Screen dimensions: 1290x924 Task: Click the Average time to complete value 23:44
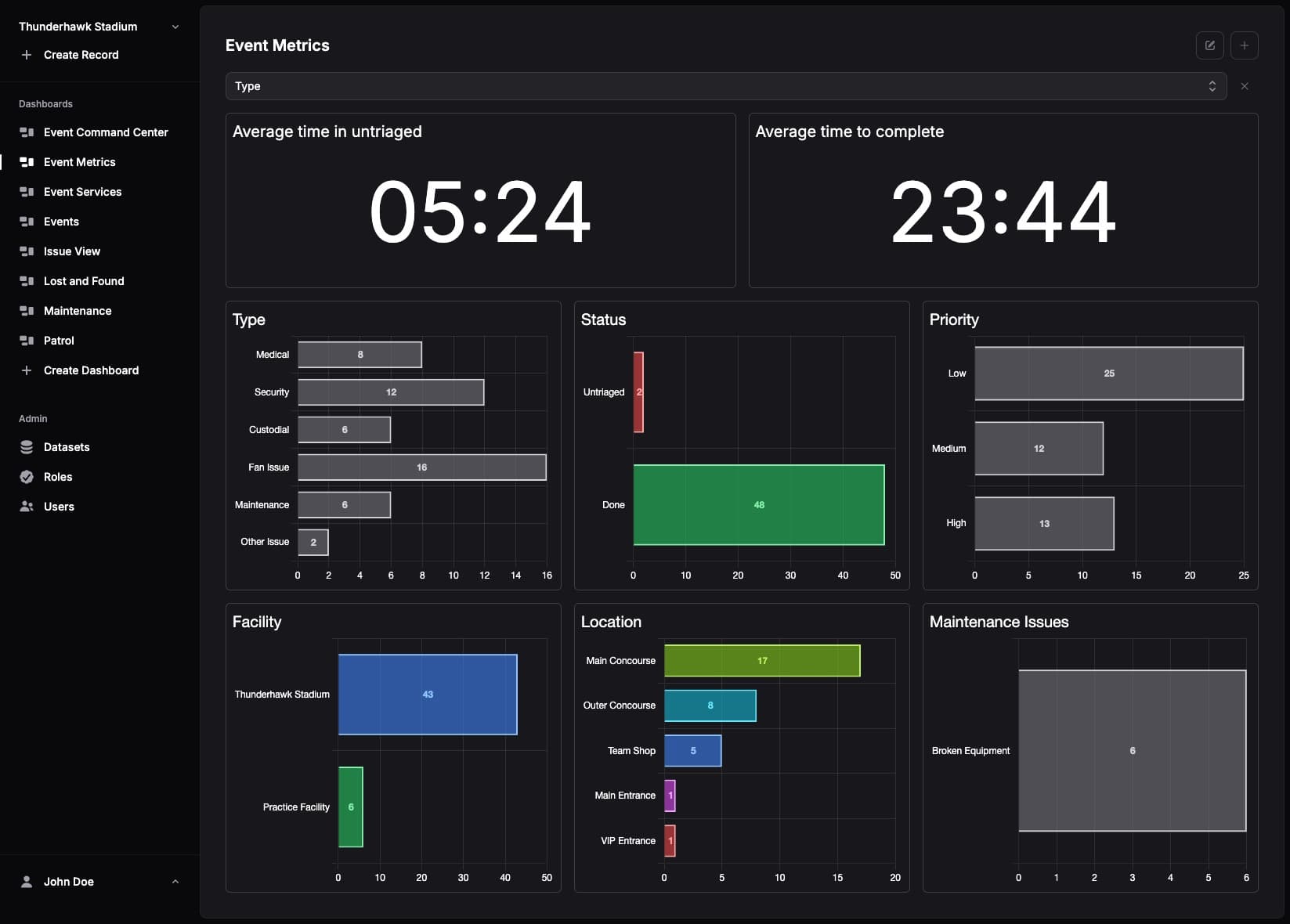pyautogui.click(x=1003, y=212)
